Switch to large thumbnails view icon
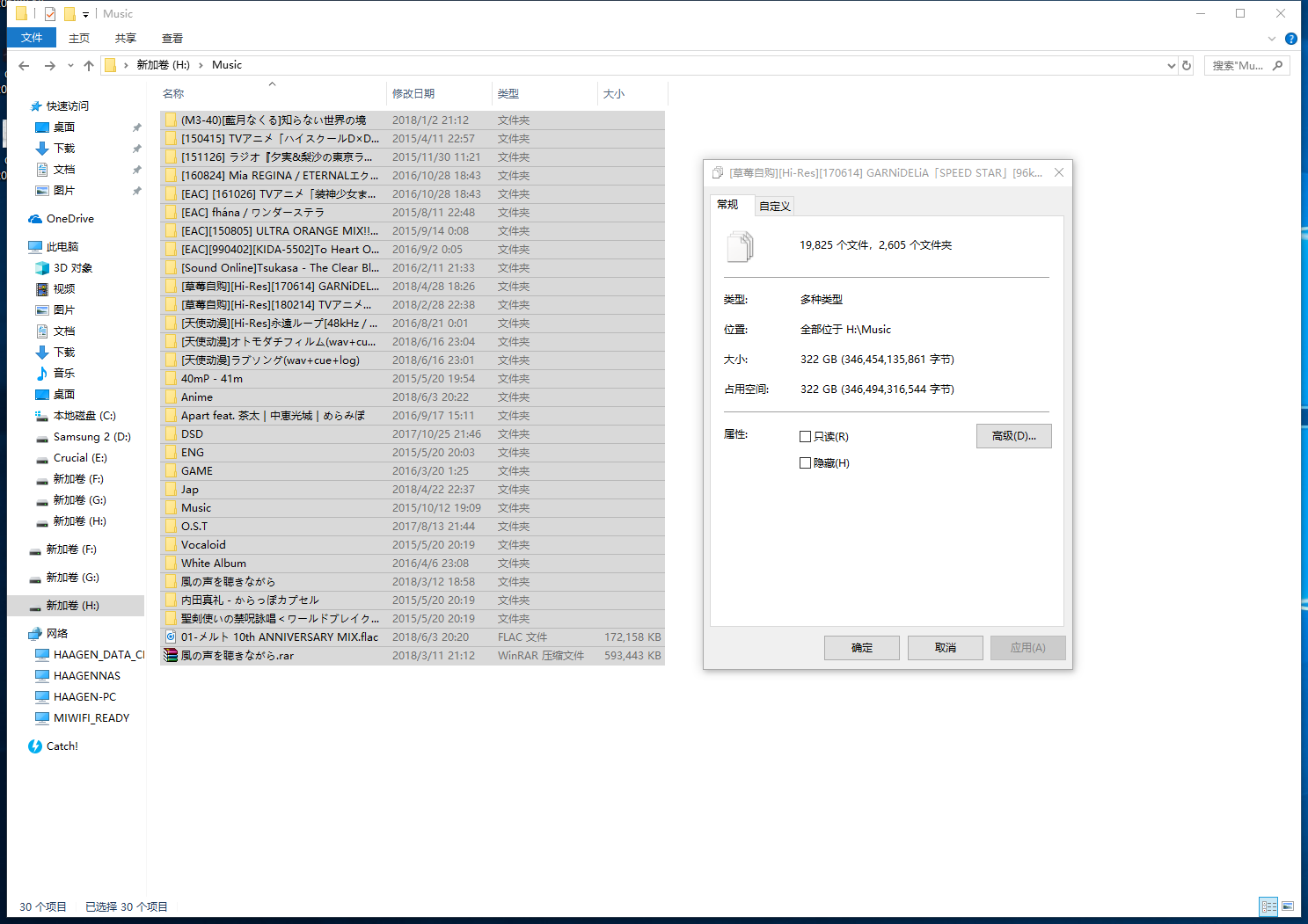Image resolution: width=1308 pixels, height=924 pixels. coord(1288,906)
